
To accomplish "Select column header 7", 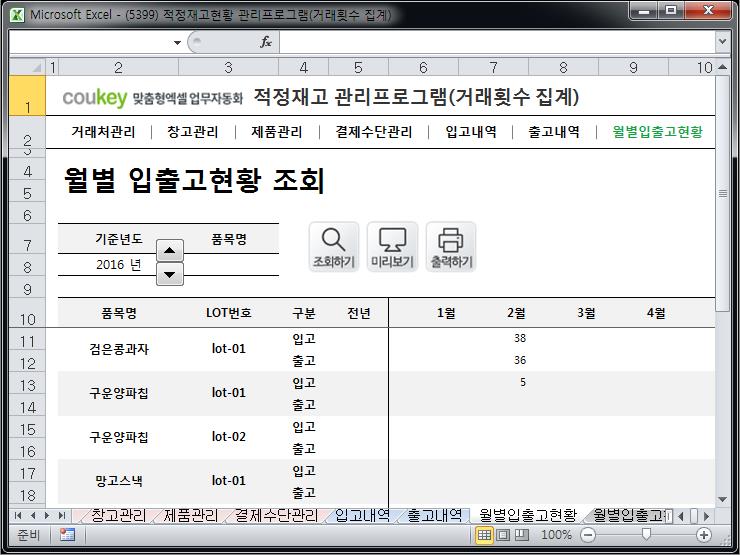I will click(493, 67).
